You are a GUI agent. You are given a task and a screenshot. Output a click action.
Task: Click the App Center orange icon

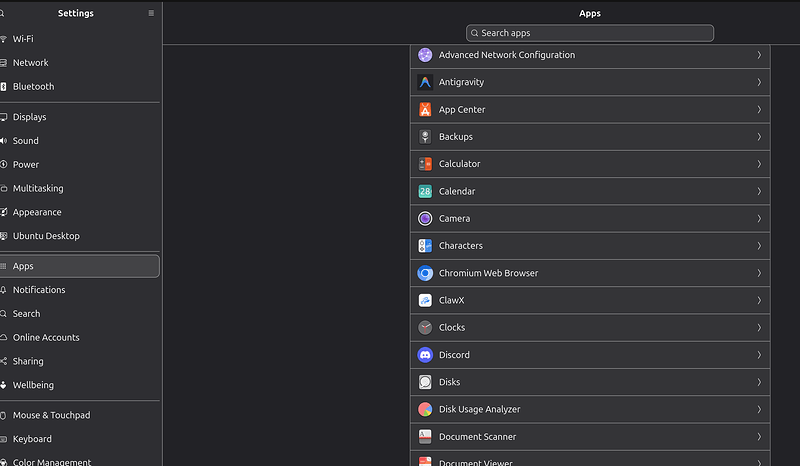pos(425,109)
